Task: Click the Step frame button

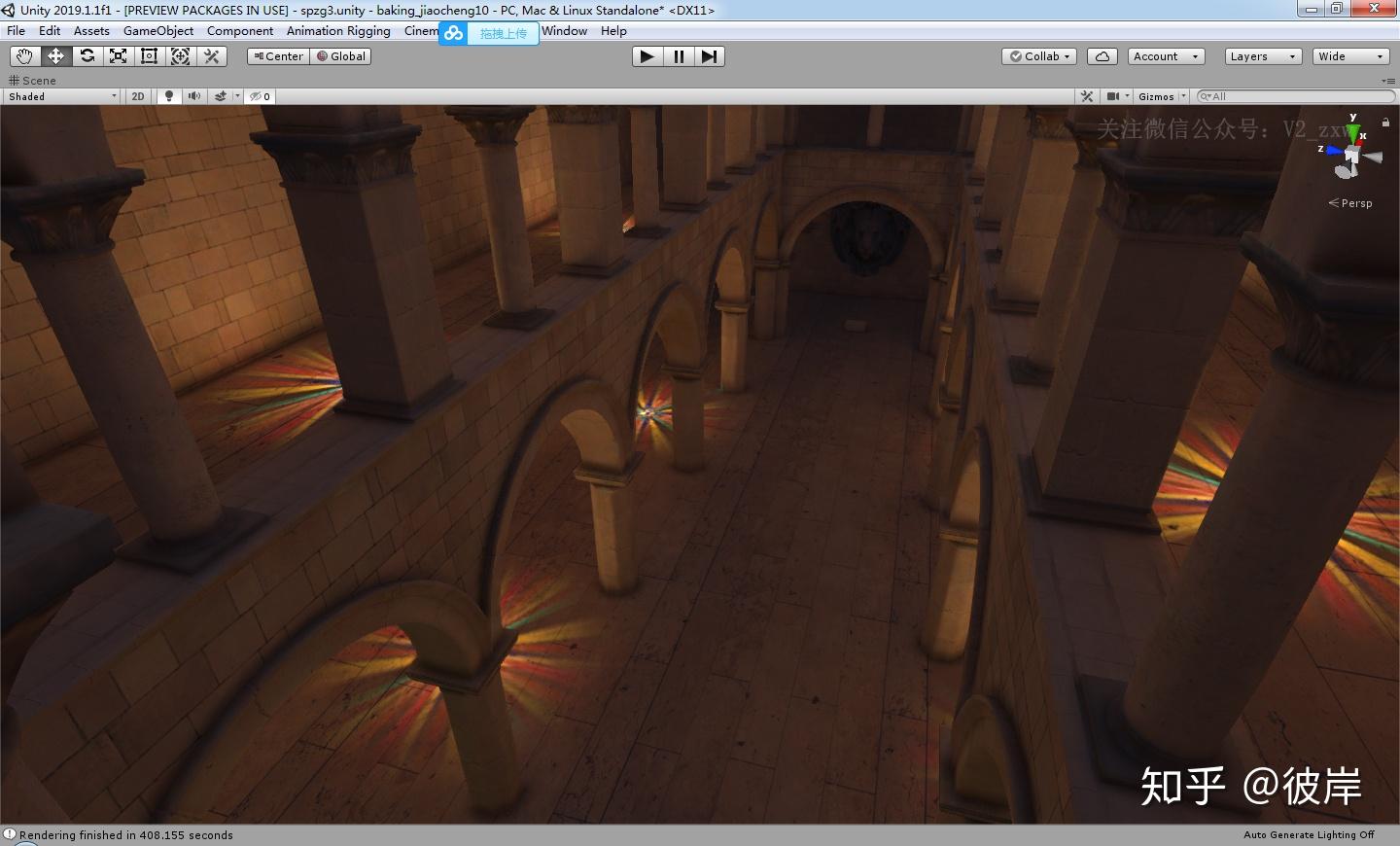Action: point(710,56)
